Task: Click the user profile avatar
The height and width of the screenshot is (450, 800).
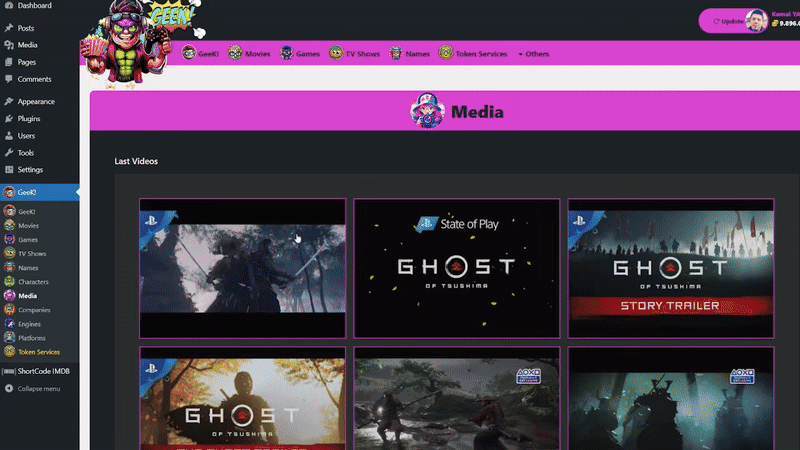Action: pyautogui.click(x=757, y=21)
